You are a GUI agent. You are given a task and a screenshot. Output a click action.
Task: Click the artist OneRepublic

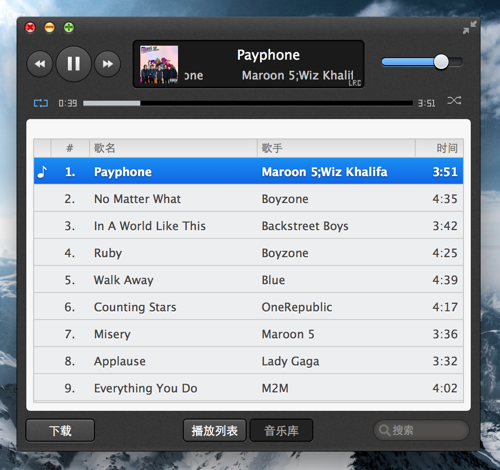pos(297,307)
